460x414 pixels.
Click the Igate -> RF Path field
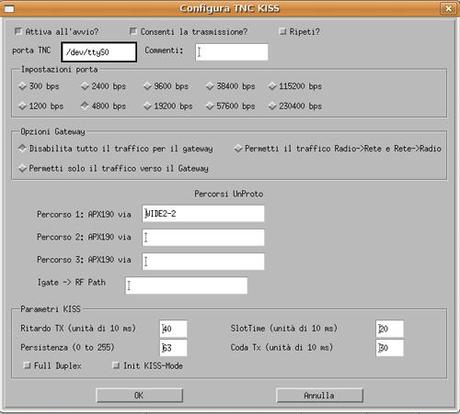(x=186, y=286)
